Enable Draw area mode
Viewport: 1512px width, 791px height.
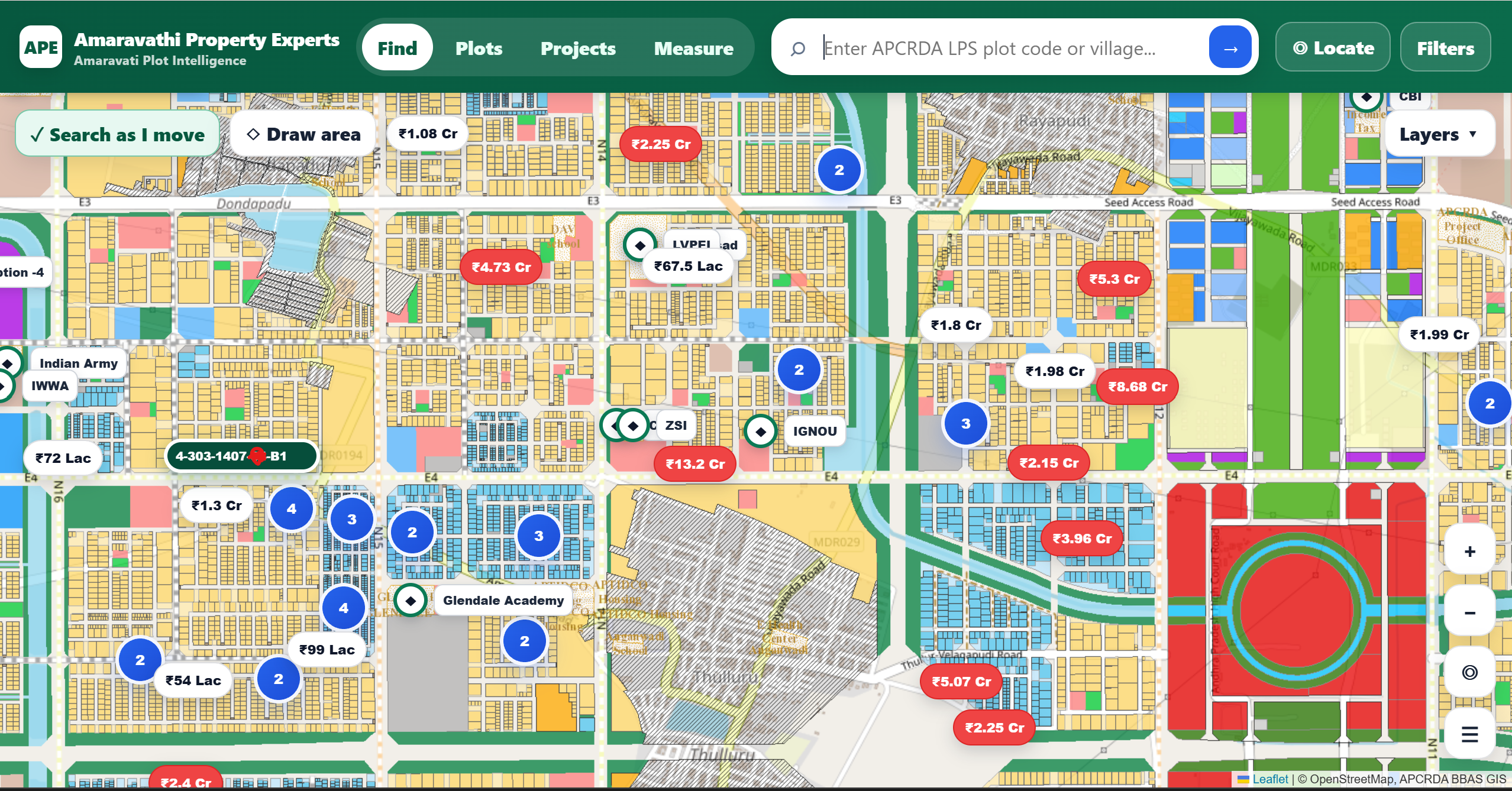(303, 134)
